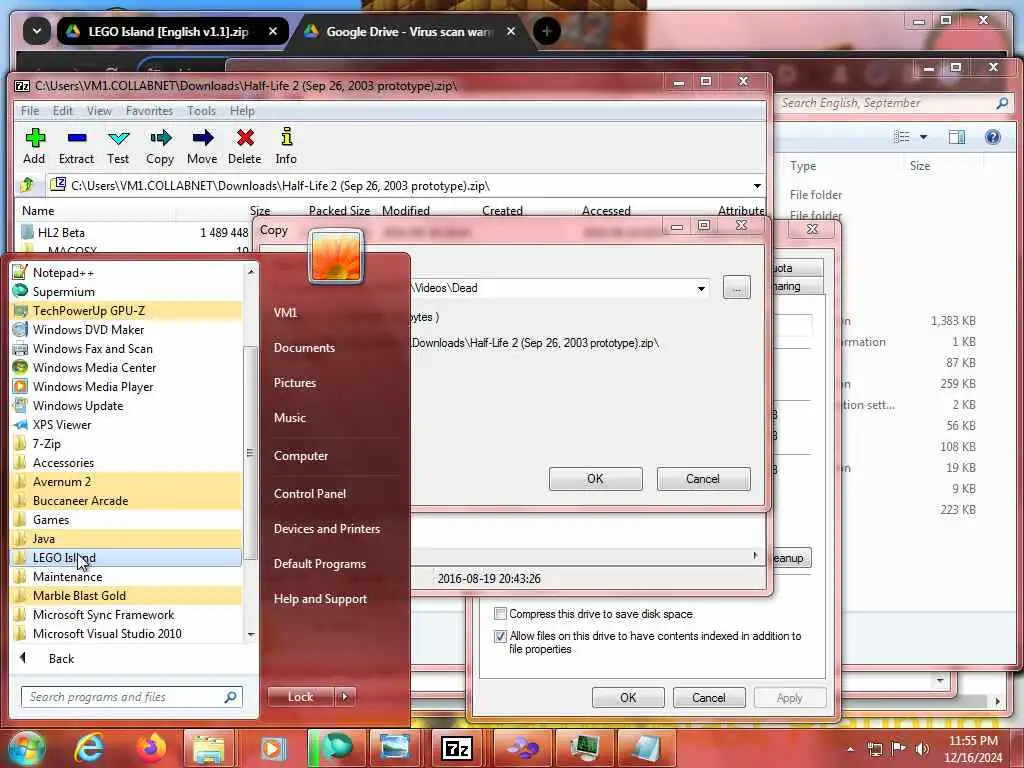Uncheck Allow files on this drive to be indexed
This screenshot has width=1024, height=768.
point(500,636)
